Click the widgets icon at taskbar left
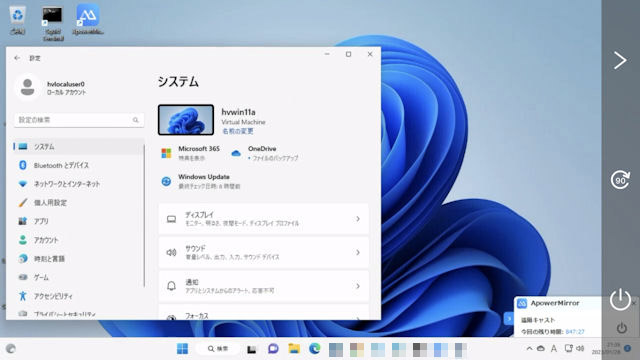Screen dimensions: 640x360 click(11, 349)
